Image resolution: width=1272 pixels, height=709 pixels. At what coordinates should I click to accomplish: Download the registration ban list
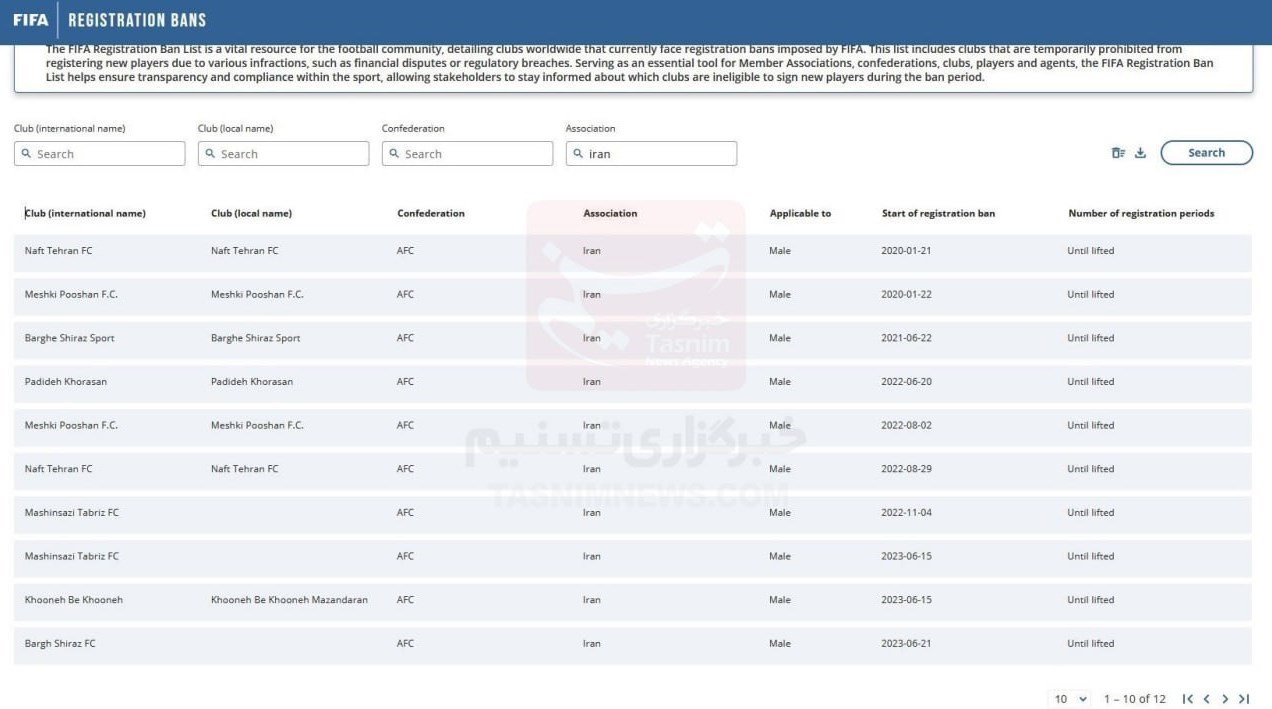point(1141,152)
